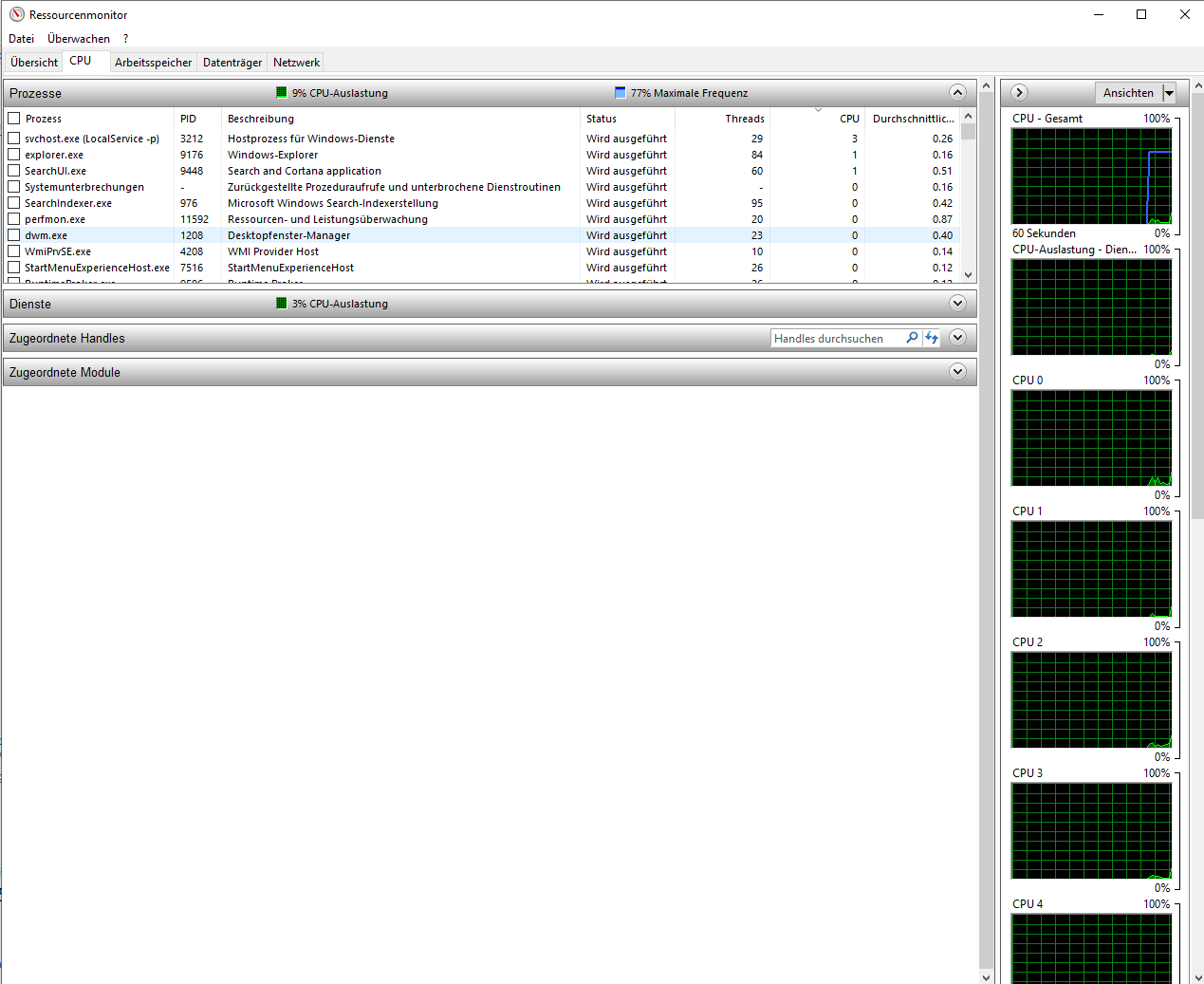Click the CPU 2 usage graph
Screen dimensions: 1204x984
tap(1092, 699)
